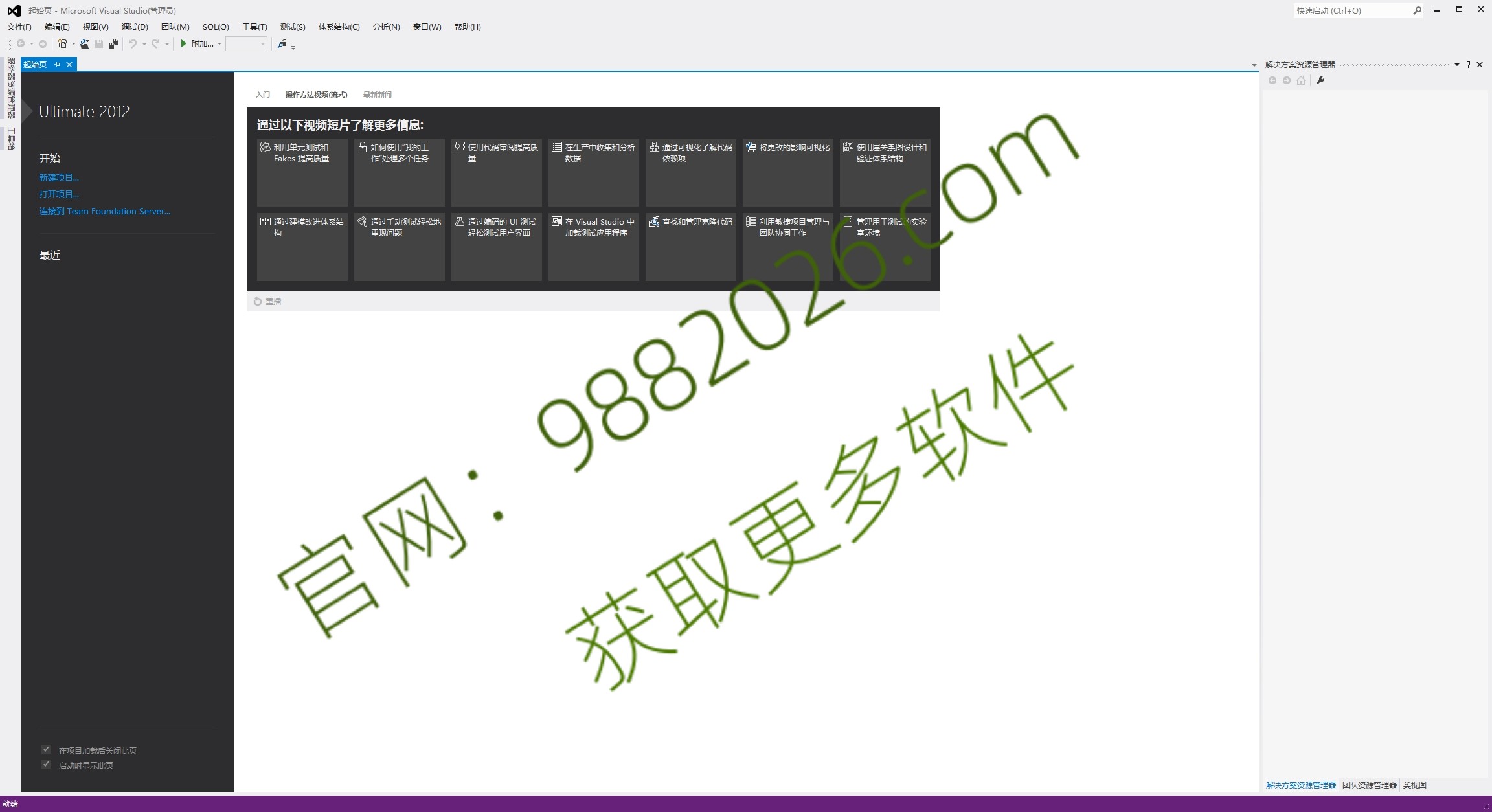The width and height of the screenshot is (1492, 812).
Task: Open the Navigate Backward history dropdown arrow
Action: (31, 44)
